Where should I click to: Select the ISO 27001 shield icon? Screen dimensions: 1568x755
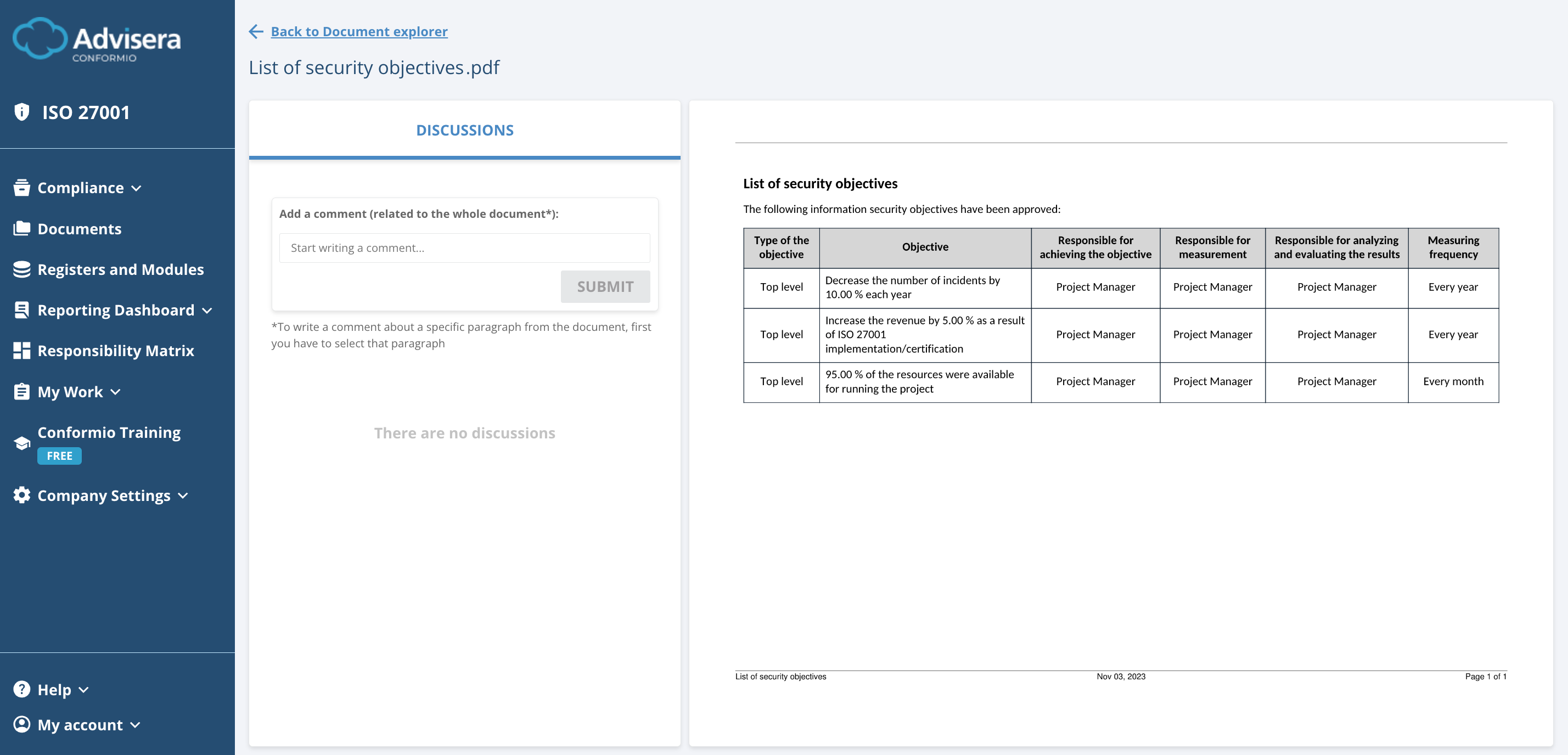[x=22, y=111]
